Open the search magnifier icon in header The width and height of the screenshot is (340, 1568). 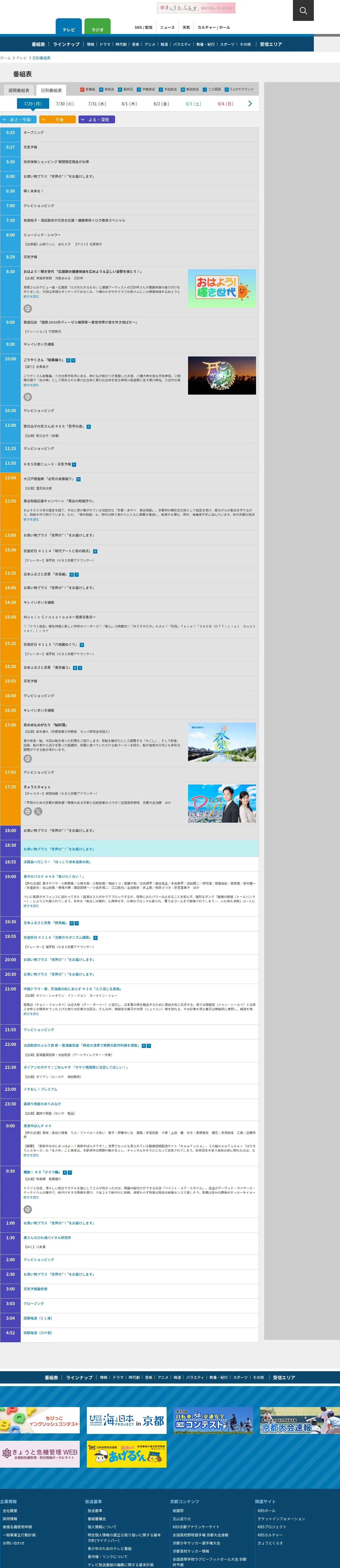click(x=303, y=10)
